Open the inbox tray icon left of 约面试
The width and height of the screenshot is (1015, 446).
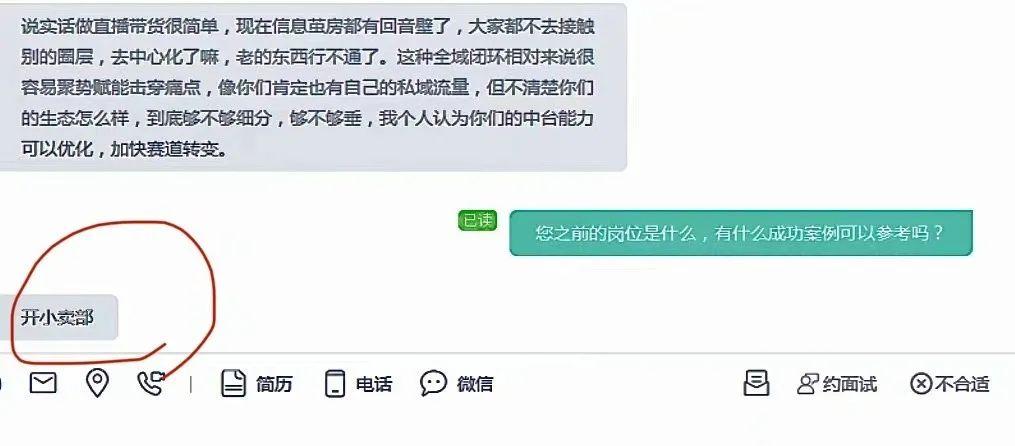(756, 383)
